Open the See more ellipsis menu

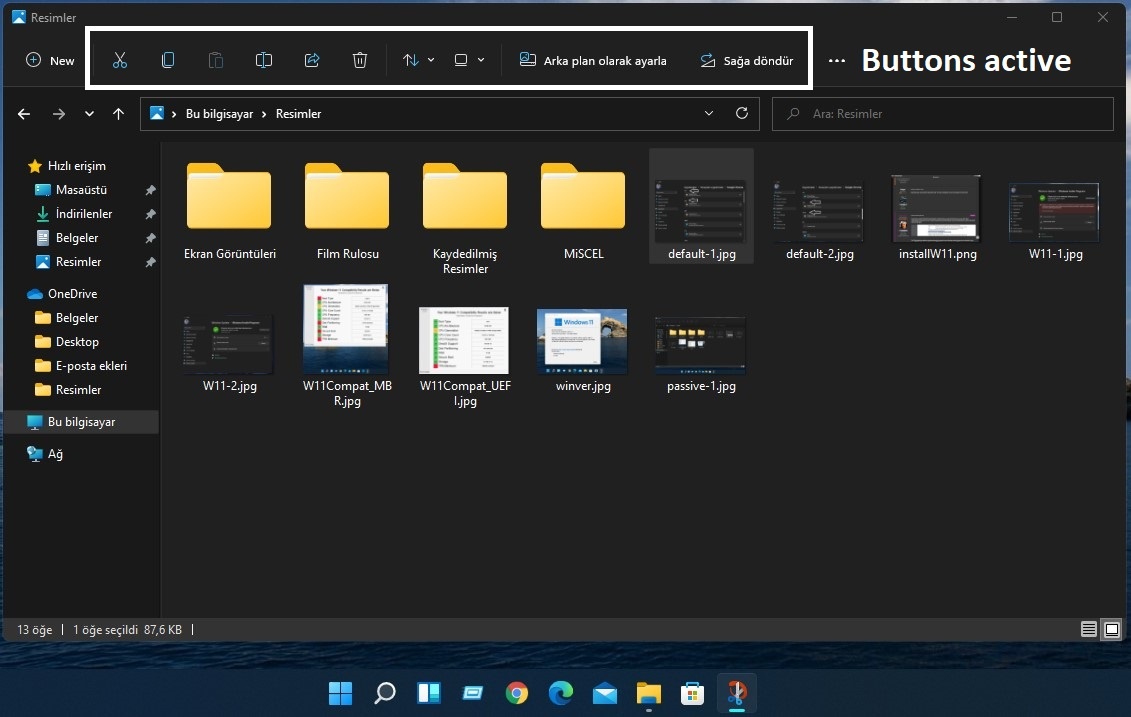[x=837, y=60]
